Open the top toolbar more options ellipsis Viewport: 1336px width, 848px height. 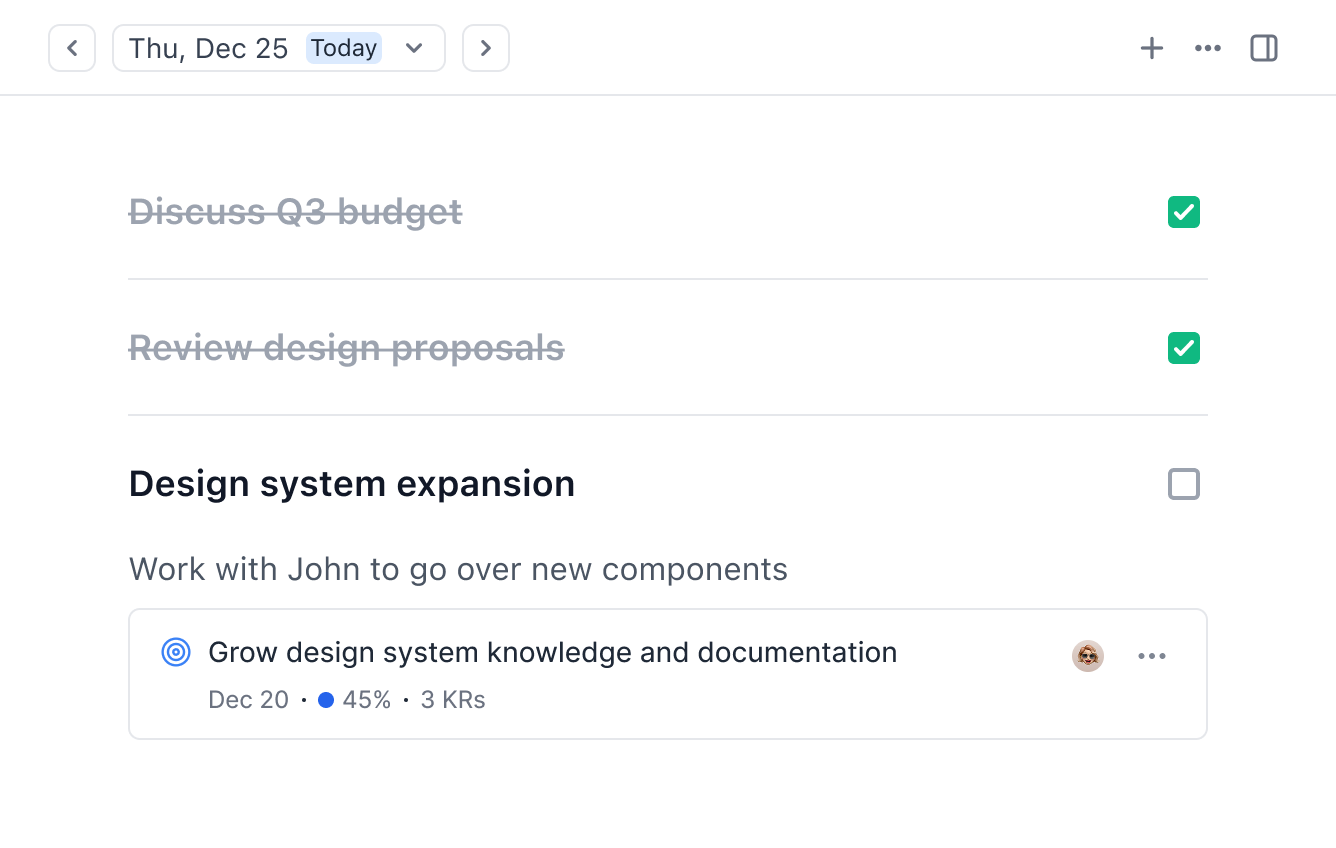(1208, 48)
